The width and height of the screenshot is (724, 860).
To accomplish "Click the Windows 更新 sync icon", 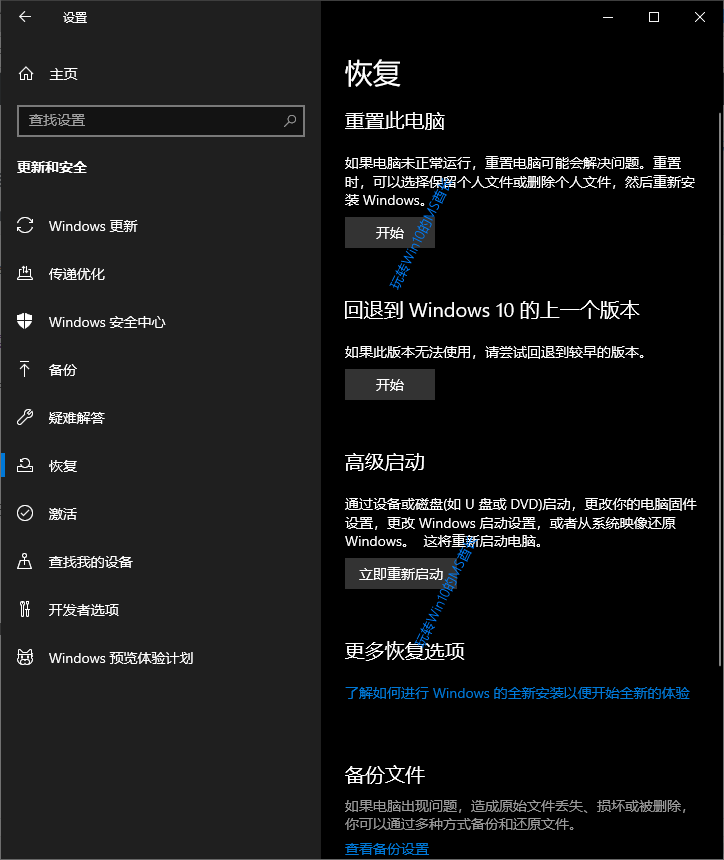I will 25,225.
